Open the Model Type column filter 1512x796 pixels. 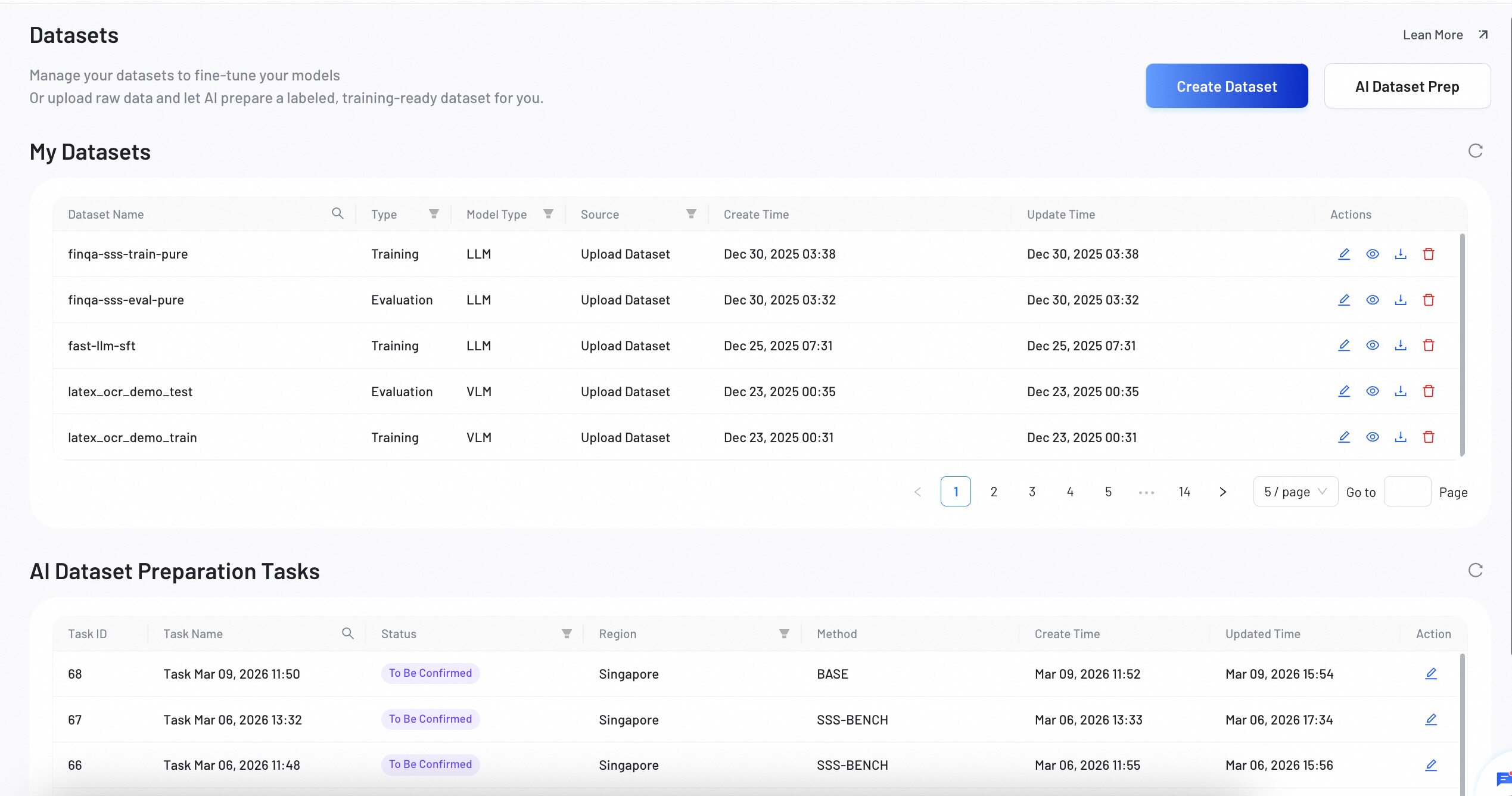click(549, 213)
